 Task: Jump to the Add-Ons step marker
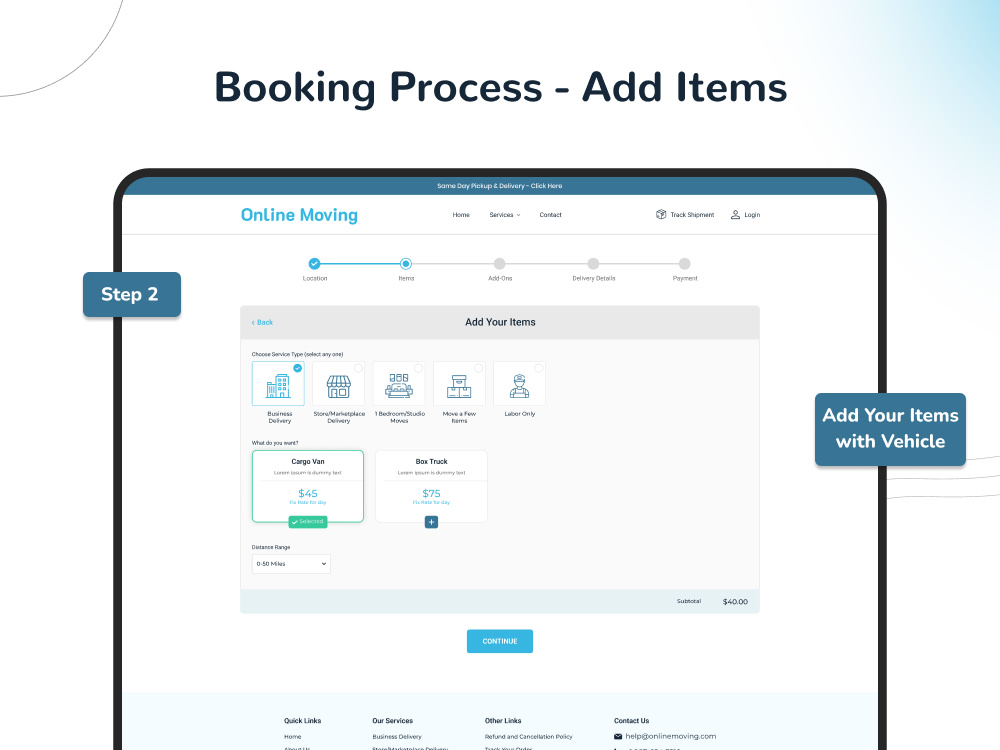499,263
